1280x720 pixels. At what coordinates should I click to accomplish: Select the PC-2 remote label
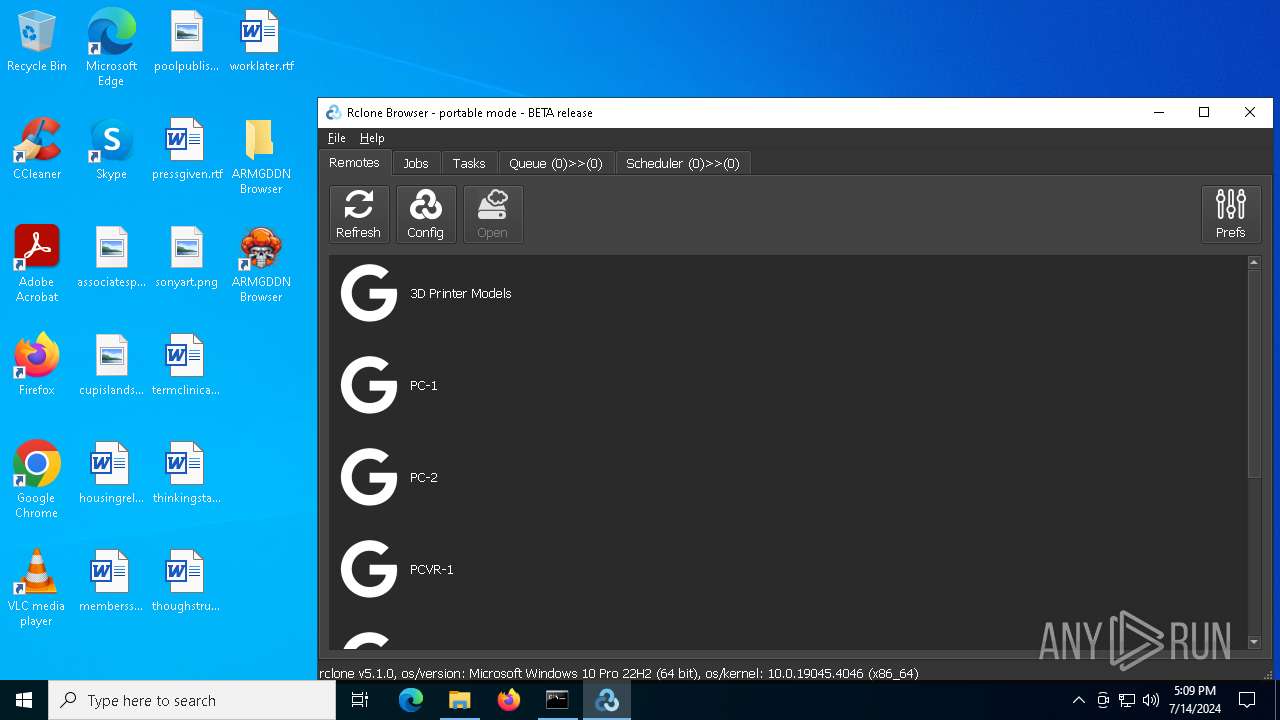[423, 477]
